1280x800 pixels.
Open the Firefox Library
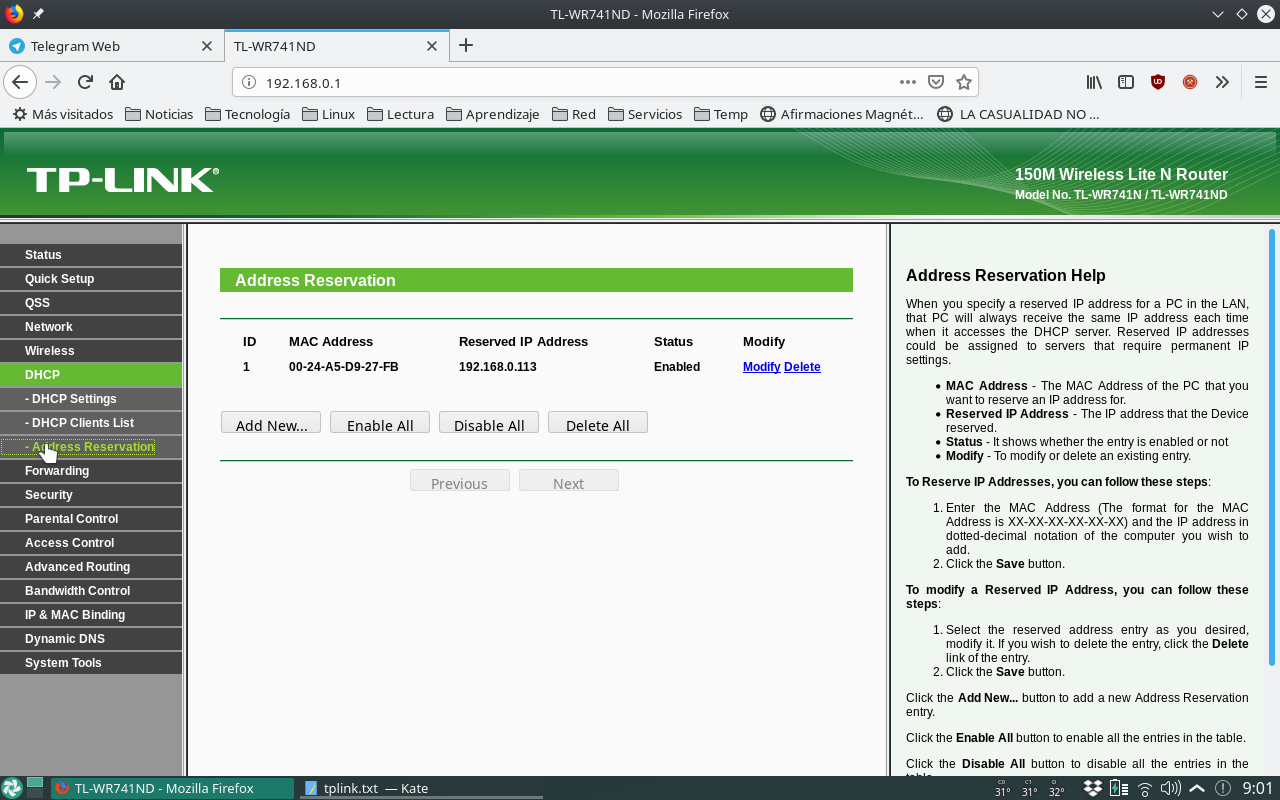pos(1094,82)
